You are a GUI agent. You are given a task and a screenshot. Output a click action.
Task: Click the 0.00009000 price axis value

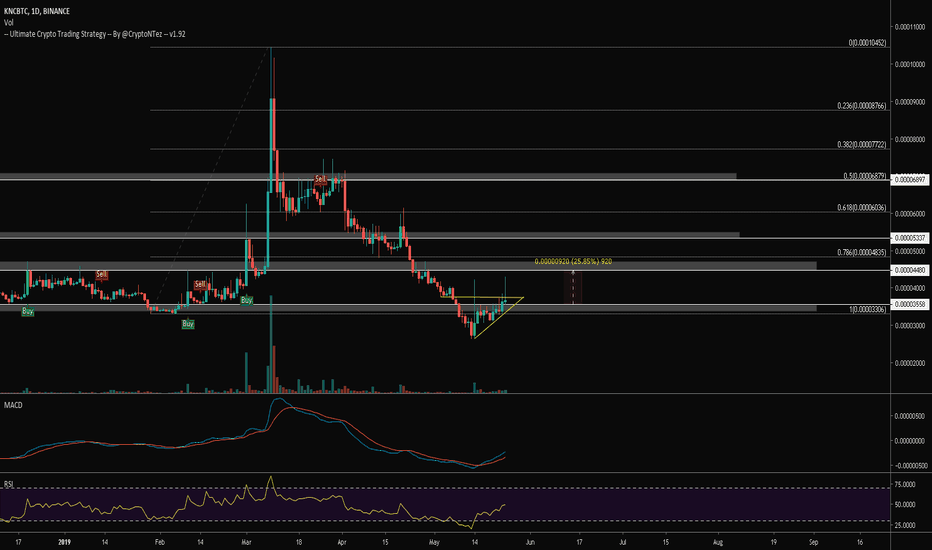910,102
